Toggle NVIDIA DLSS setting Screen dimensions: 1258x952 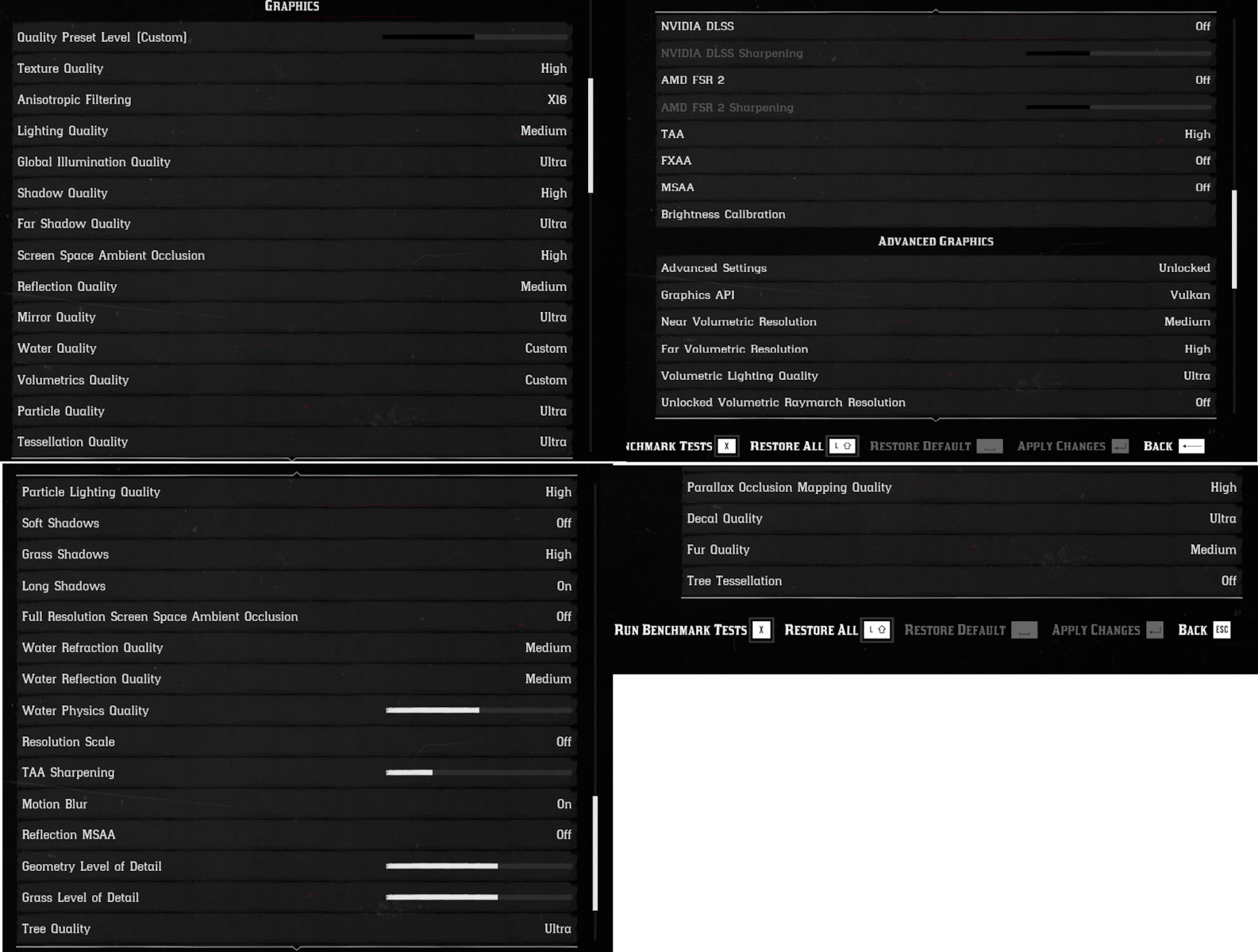click(x=936, y=26)
